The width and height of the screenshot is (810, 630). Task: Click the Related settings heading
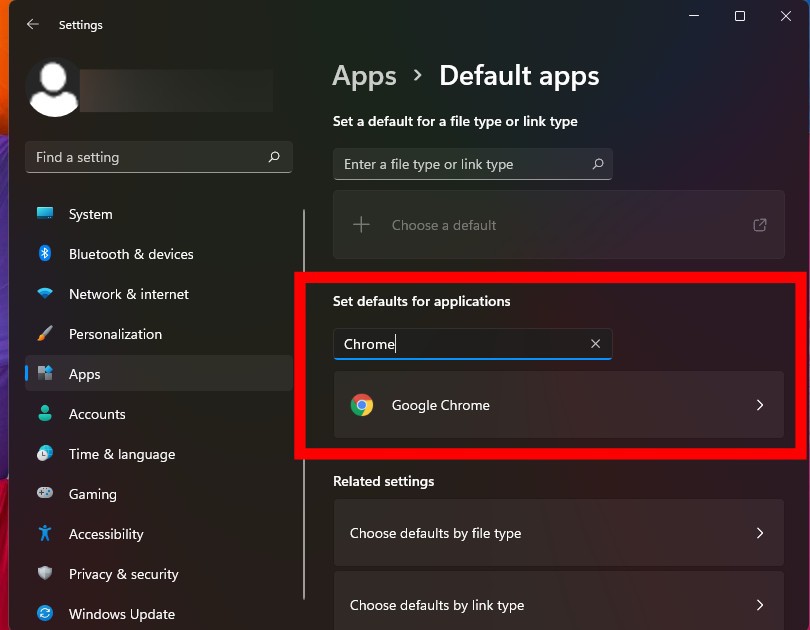383,481
